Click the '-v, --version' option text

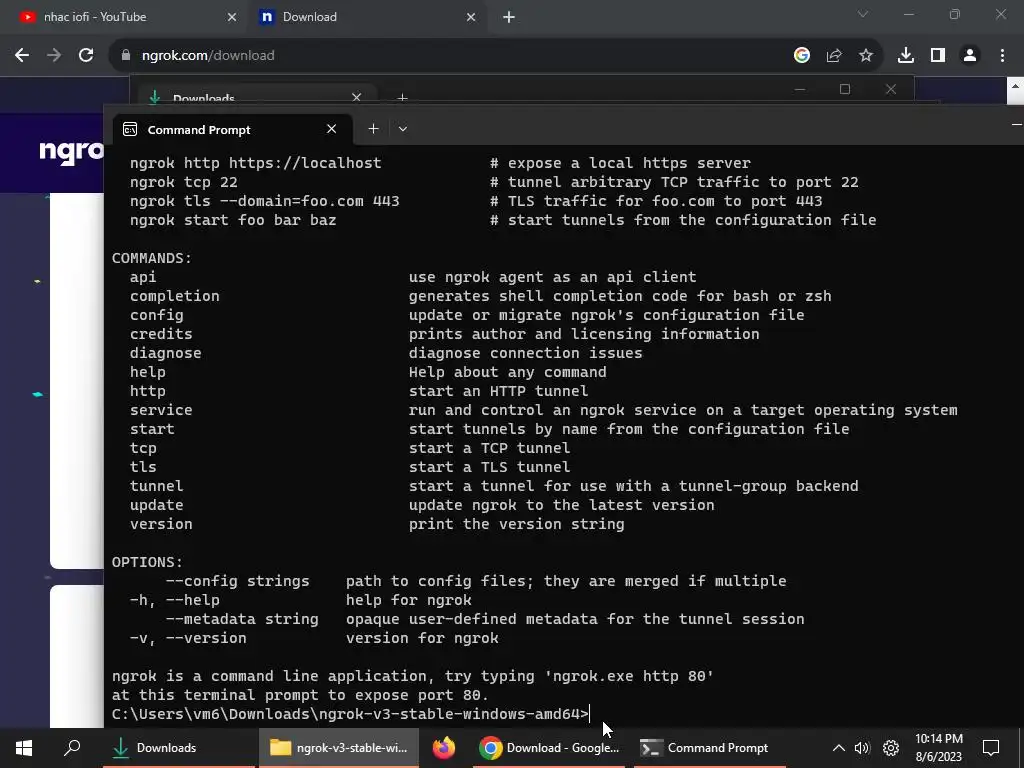pyautogui.click(x=188, y=638)
